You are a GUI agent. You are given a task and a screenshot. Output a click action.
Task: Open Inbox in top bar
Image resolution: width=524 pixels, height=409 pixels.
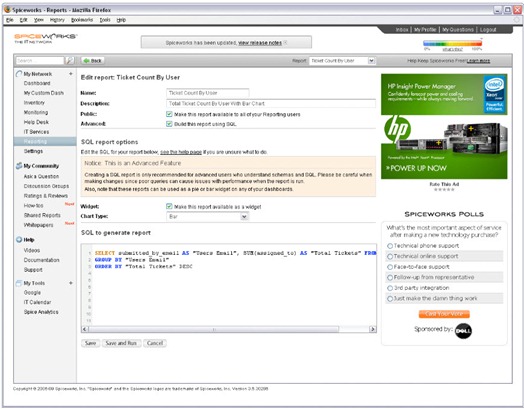402,30
